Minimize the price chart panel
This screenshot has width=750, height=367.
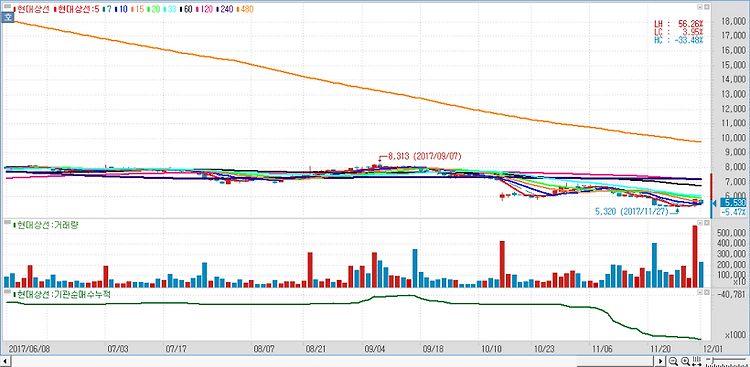[700, 8]
